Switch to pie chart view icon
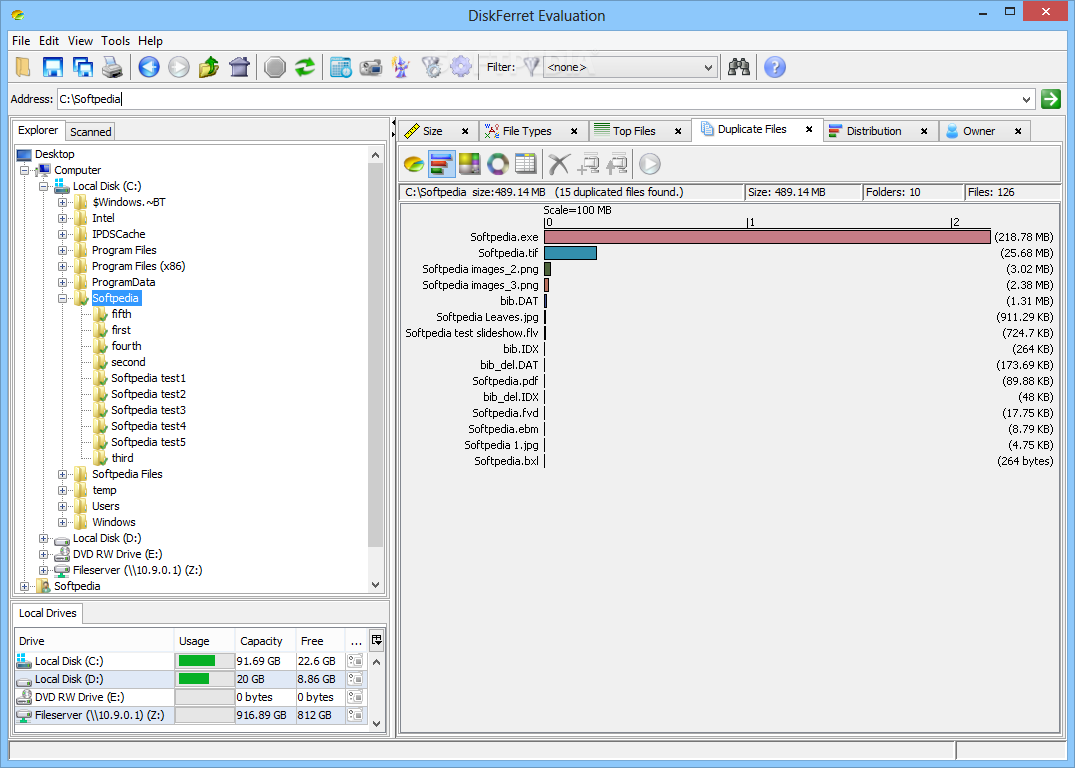1075x768 pixels. click(x=413, y=164)
